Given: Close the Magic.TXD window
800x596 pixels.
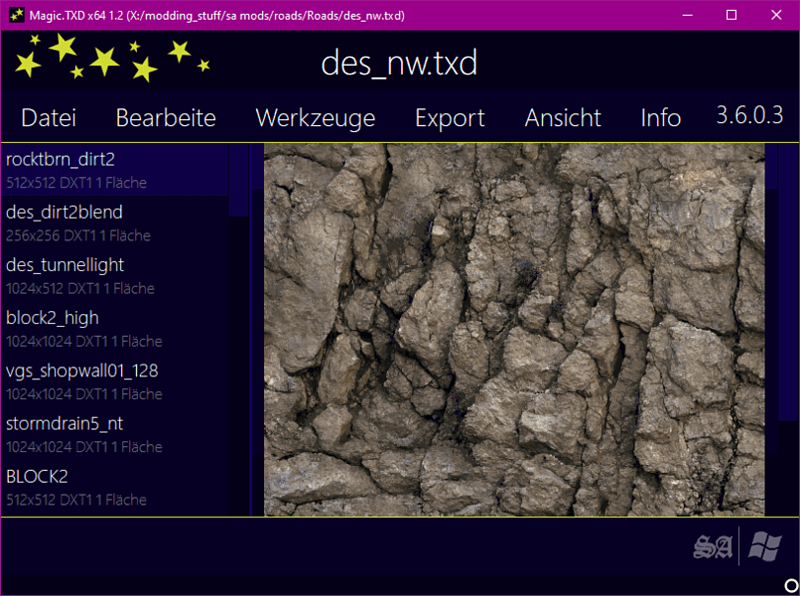Looking at the screenshot, I should click(776, 15).
